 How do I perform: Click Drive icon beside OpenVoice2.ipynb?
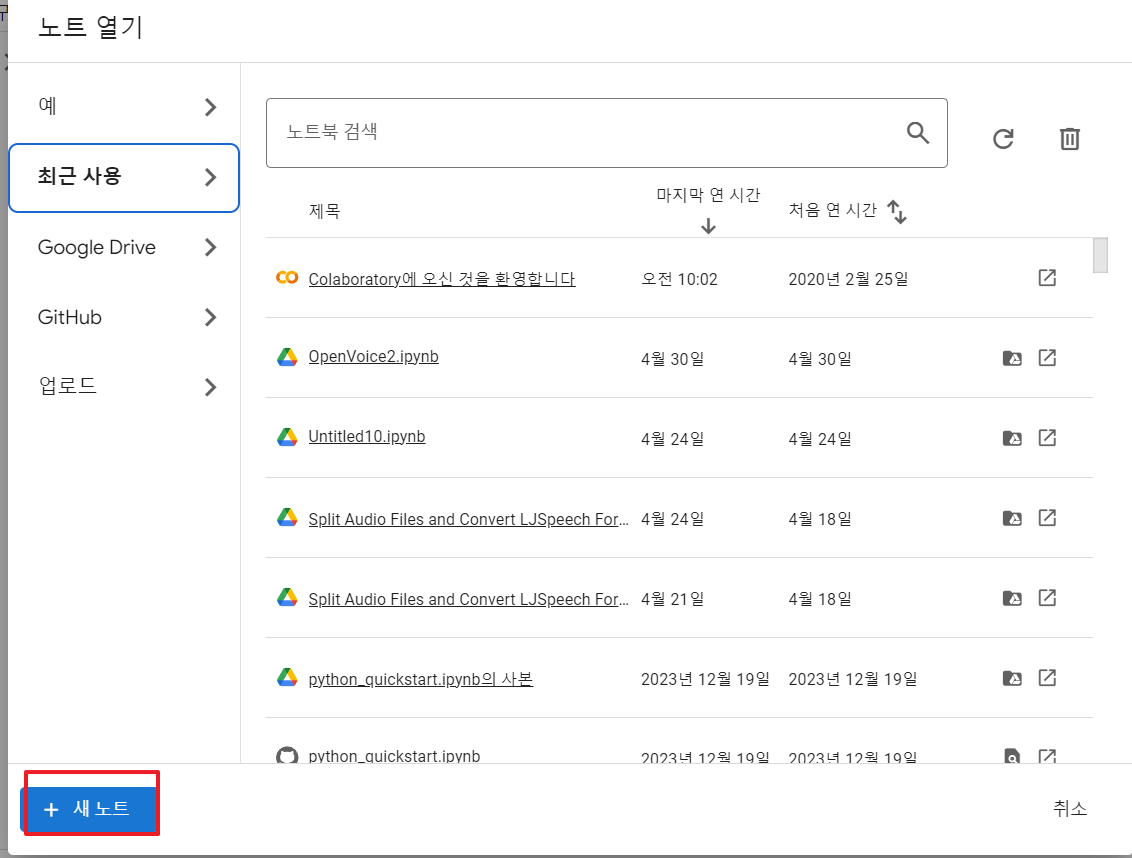(x=287, y=358)
